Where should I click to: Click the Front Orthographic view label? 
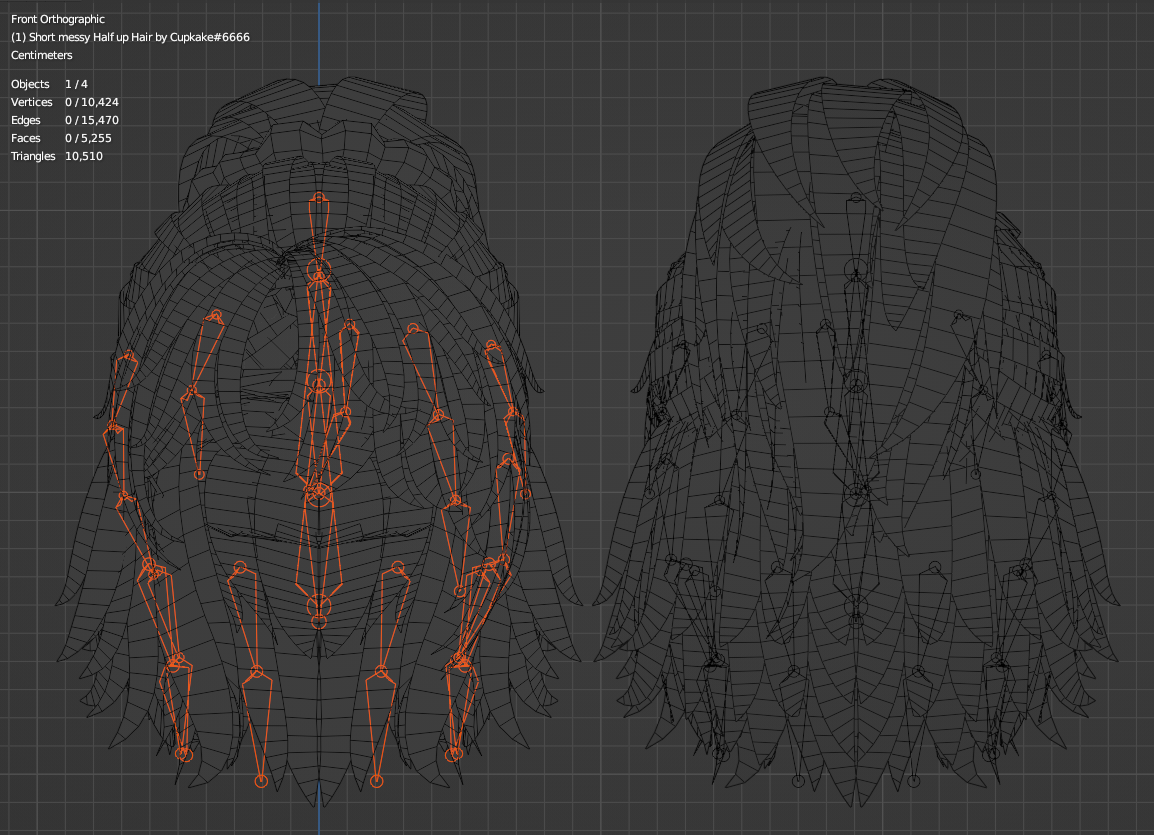56,18
